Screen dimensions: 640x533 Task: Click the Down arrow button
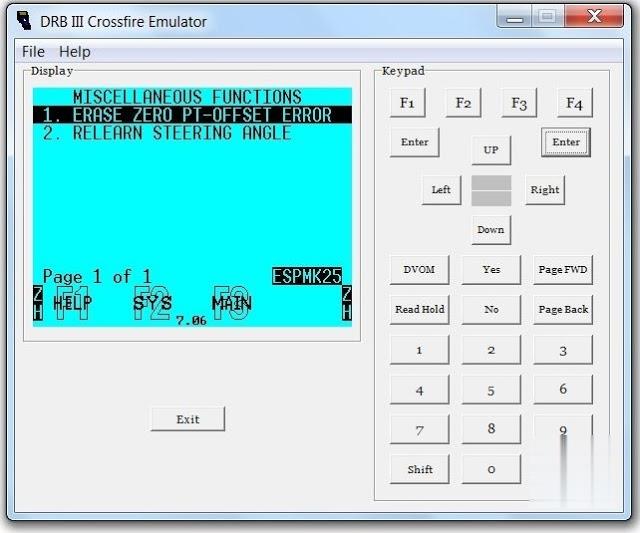coord(491,230)
